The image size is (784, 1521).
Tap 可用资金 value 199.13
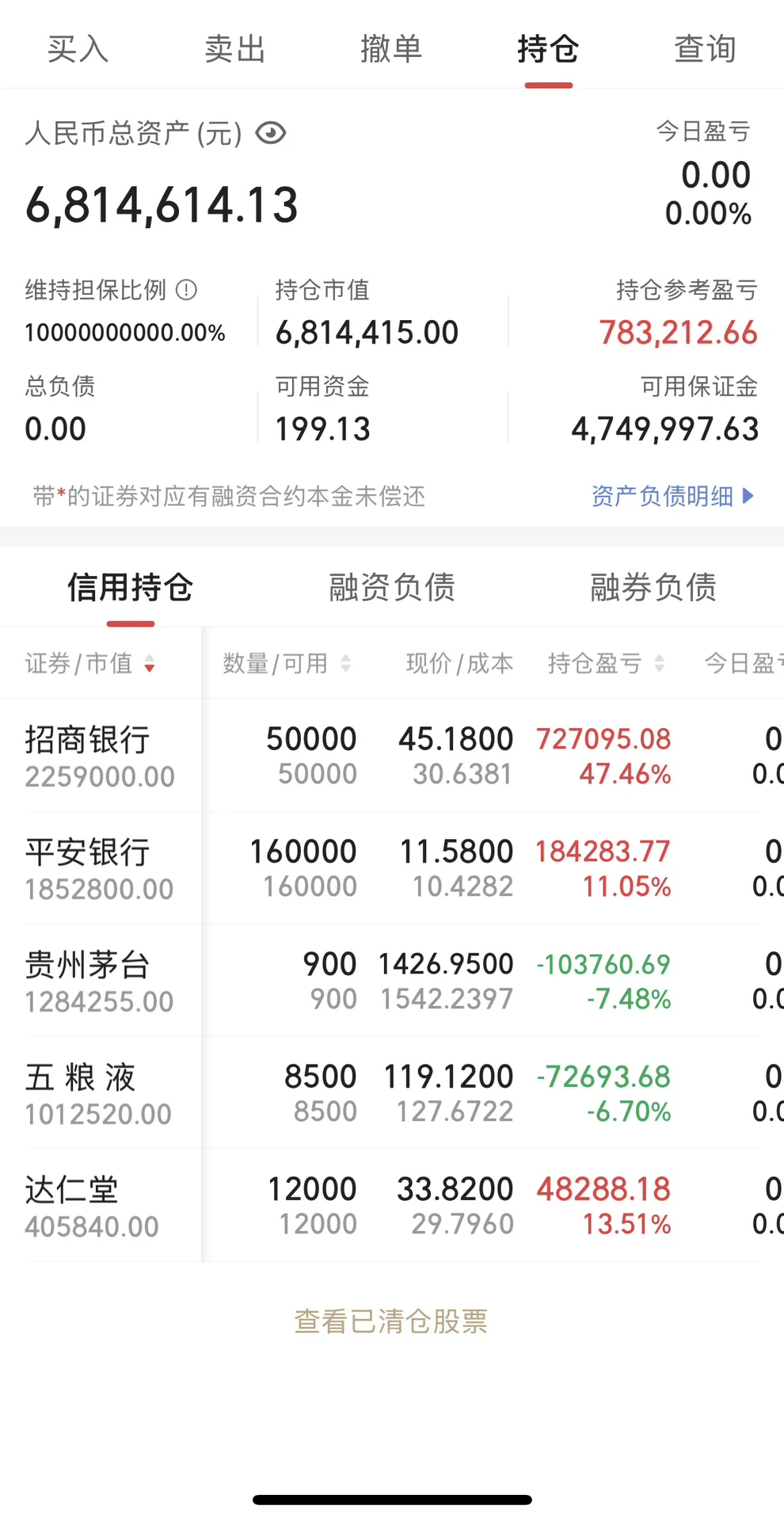click(322, 429)
